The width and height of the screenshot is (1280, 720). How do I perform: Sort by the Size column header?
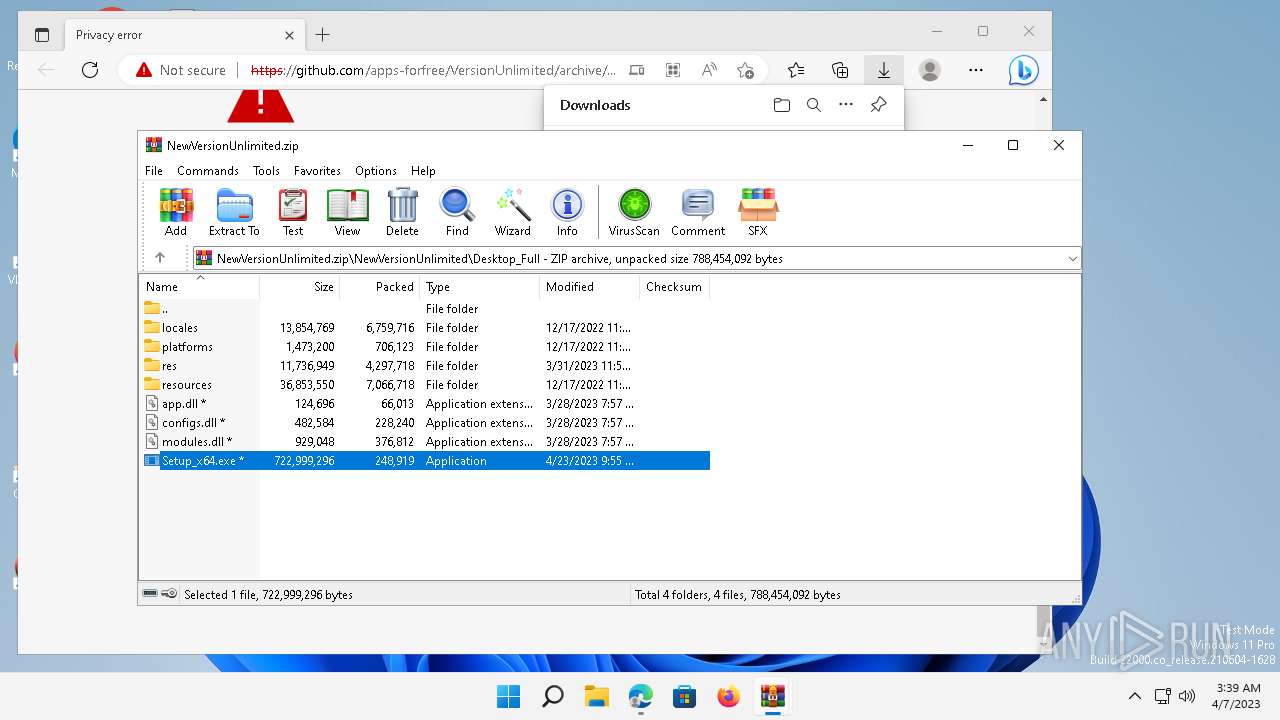pos(300,287)
